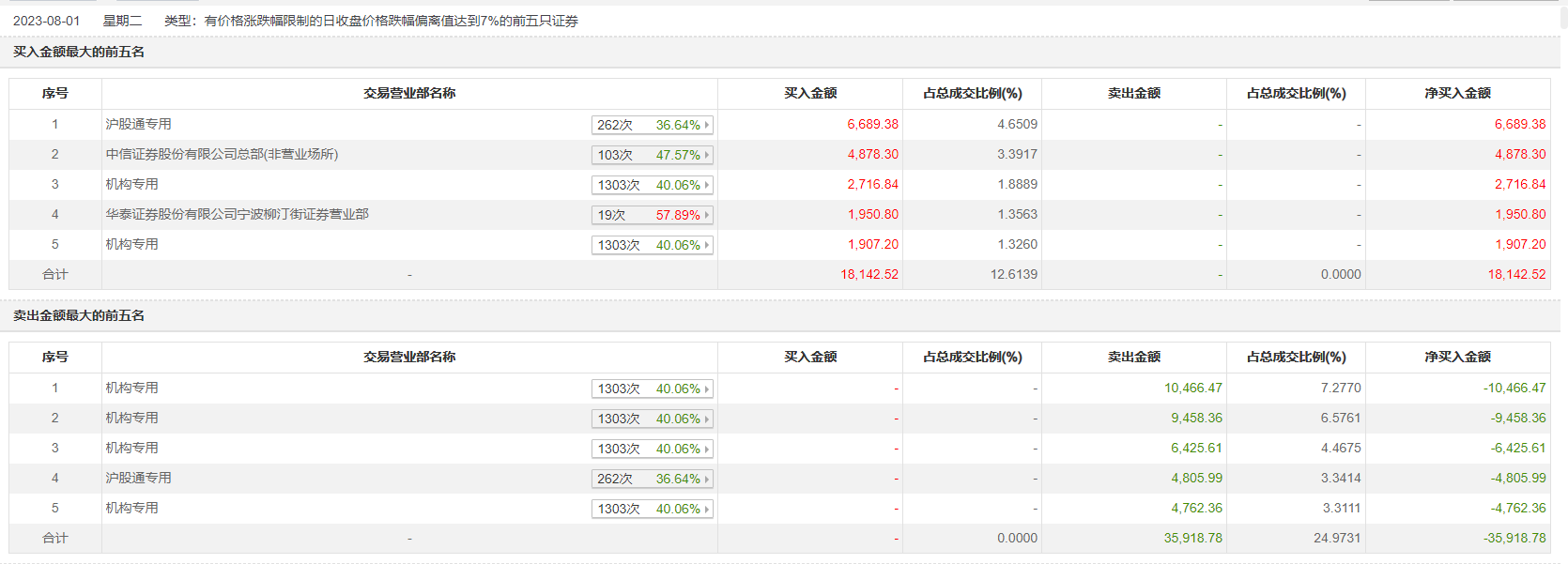Viewport: 1568px width, 564px height.
Task: Open 沪股通专用 in the sell table
Action: pos(138,478)
